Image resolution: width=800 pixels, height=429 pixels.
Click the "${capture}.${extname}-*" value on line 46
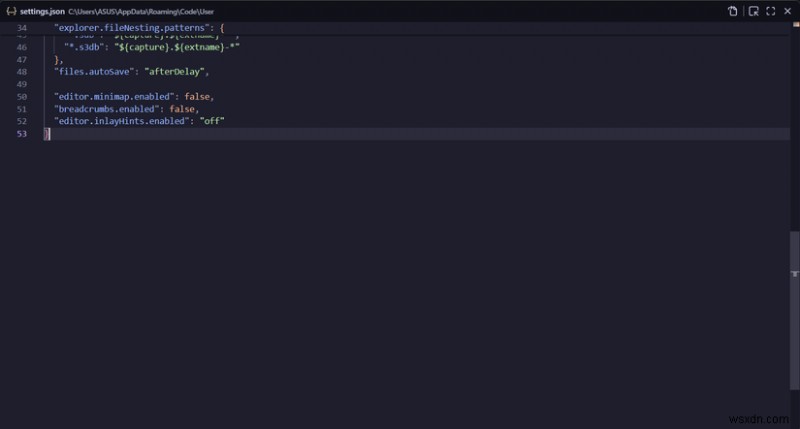(x=177, y=47)
